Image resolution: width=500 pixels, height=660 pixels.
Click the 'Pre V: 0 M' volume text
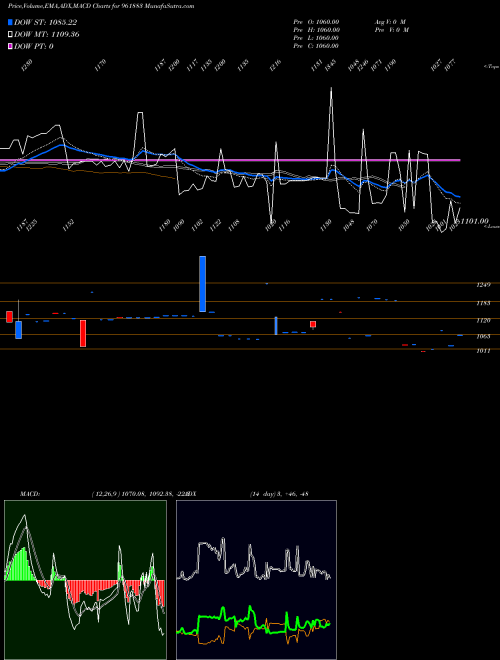(391, 30)
